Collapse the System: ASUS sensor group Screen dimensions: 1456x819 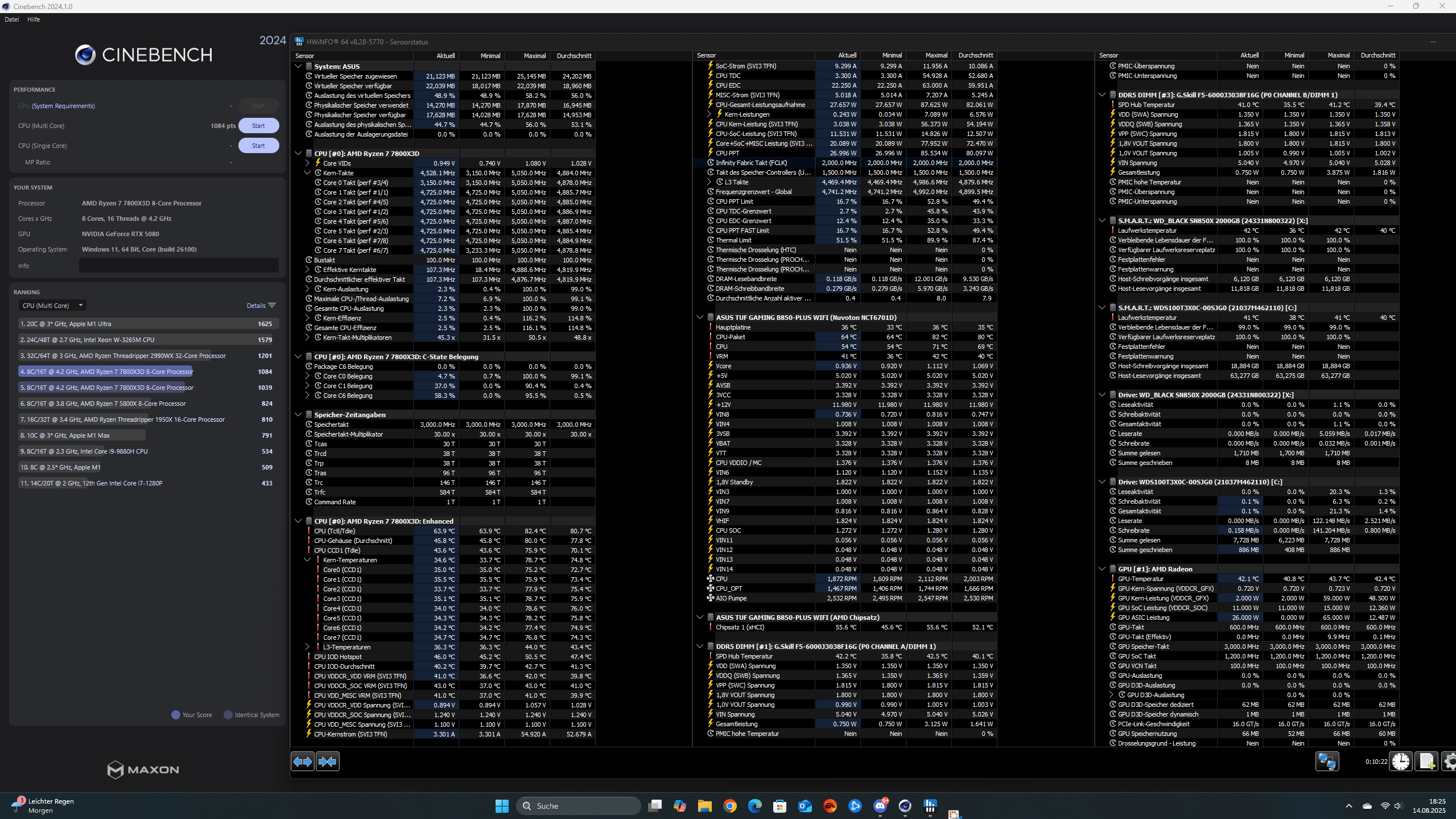(x=298, y=67)
